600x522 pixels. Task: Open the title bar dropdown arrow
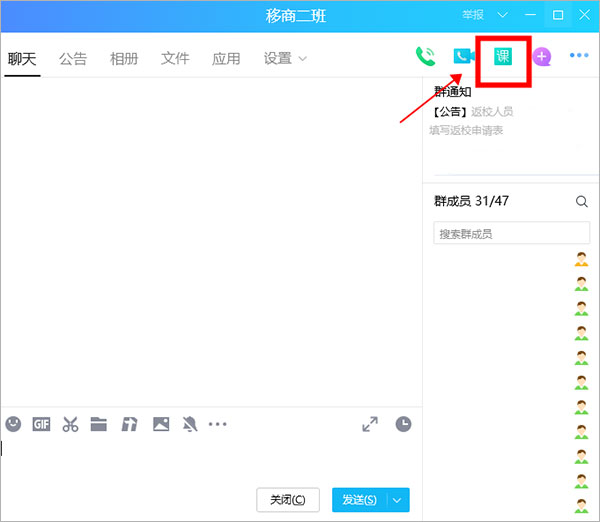[502, 15]
